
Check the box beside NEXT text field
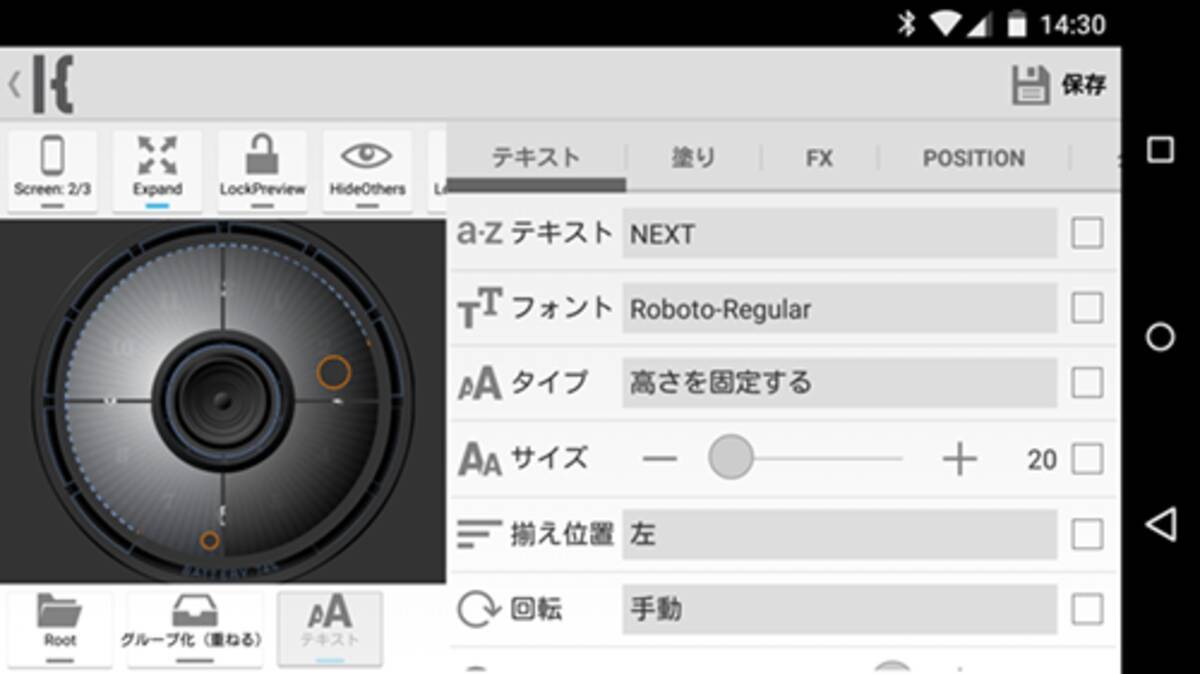tap(1087, 233)
